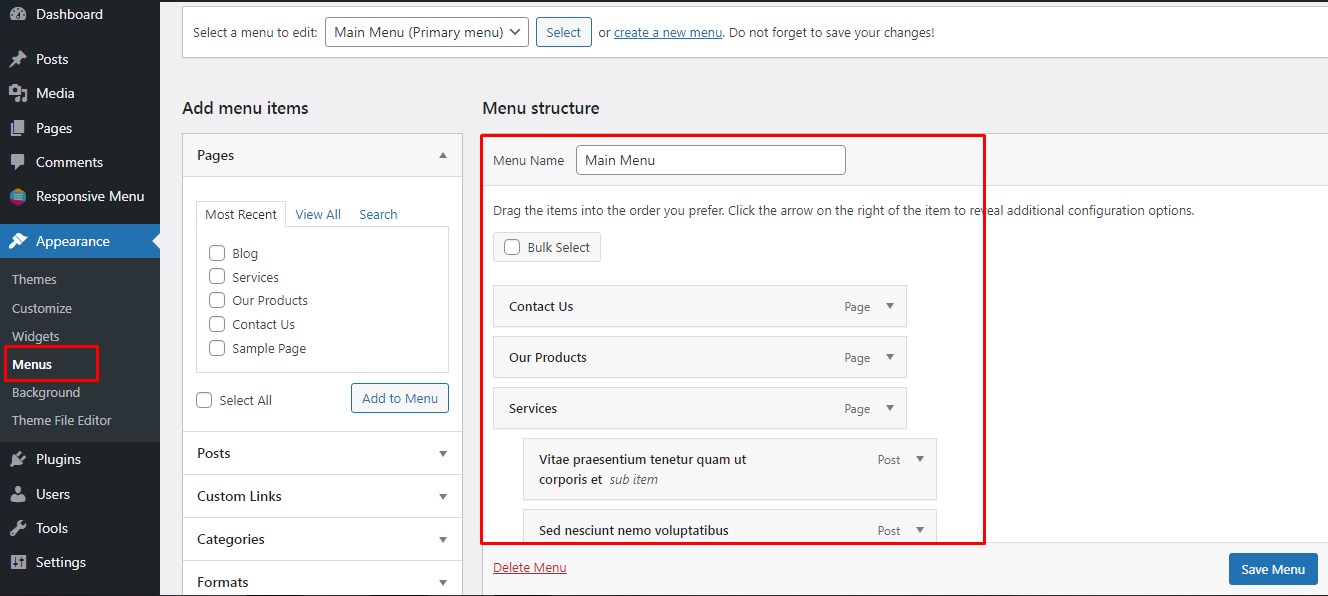This screenshot has height=596, width=1328.
Task: Tick the Select All checkbox
Action: [204, 400]
